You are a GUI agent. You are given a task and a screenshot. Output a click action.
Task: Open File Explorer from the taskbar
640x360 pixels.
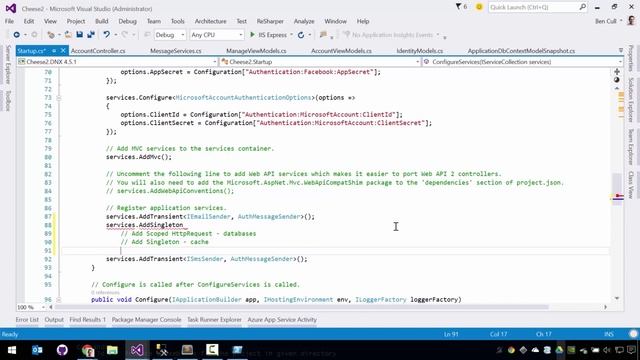tap(112, 350)
